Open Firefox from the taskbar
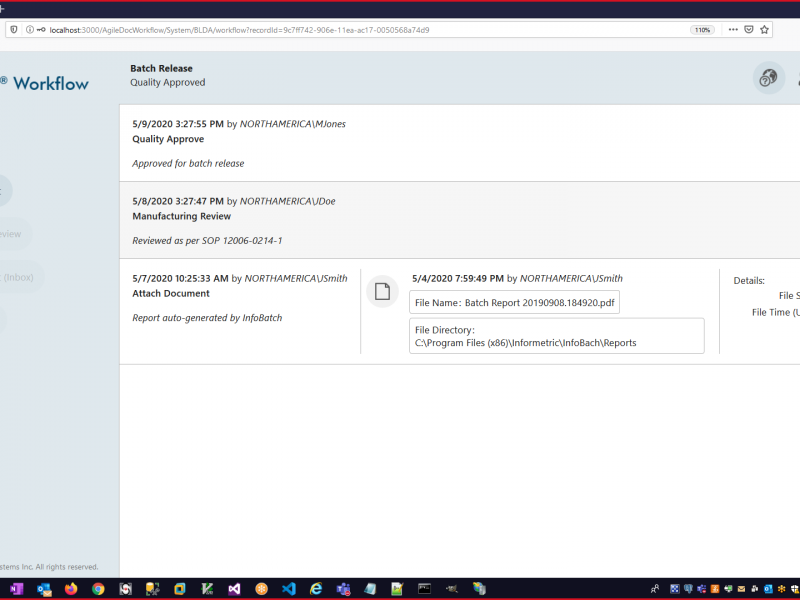The height and width of the screenshot is (600, 800). 71,589
